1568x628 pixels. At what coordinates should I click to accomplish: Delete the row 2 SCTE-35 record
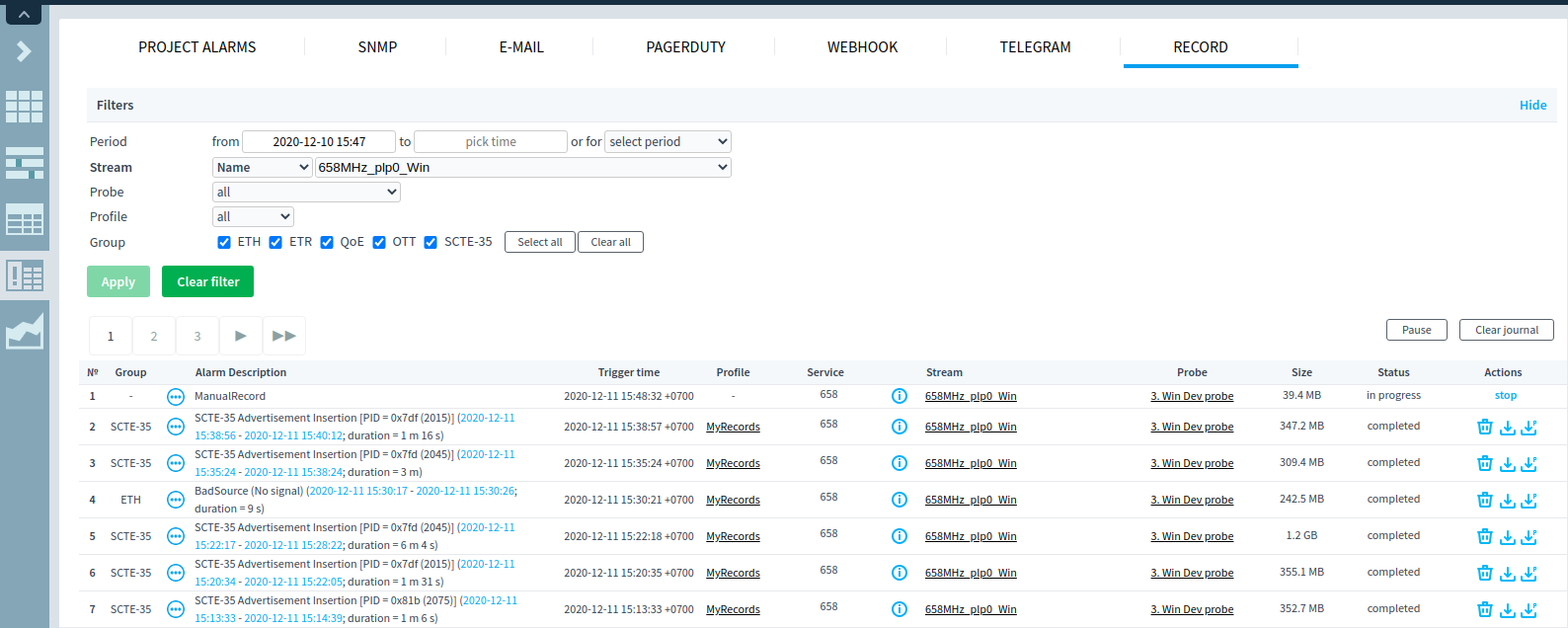[x=1484, y=427]
